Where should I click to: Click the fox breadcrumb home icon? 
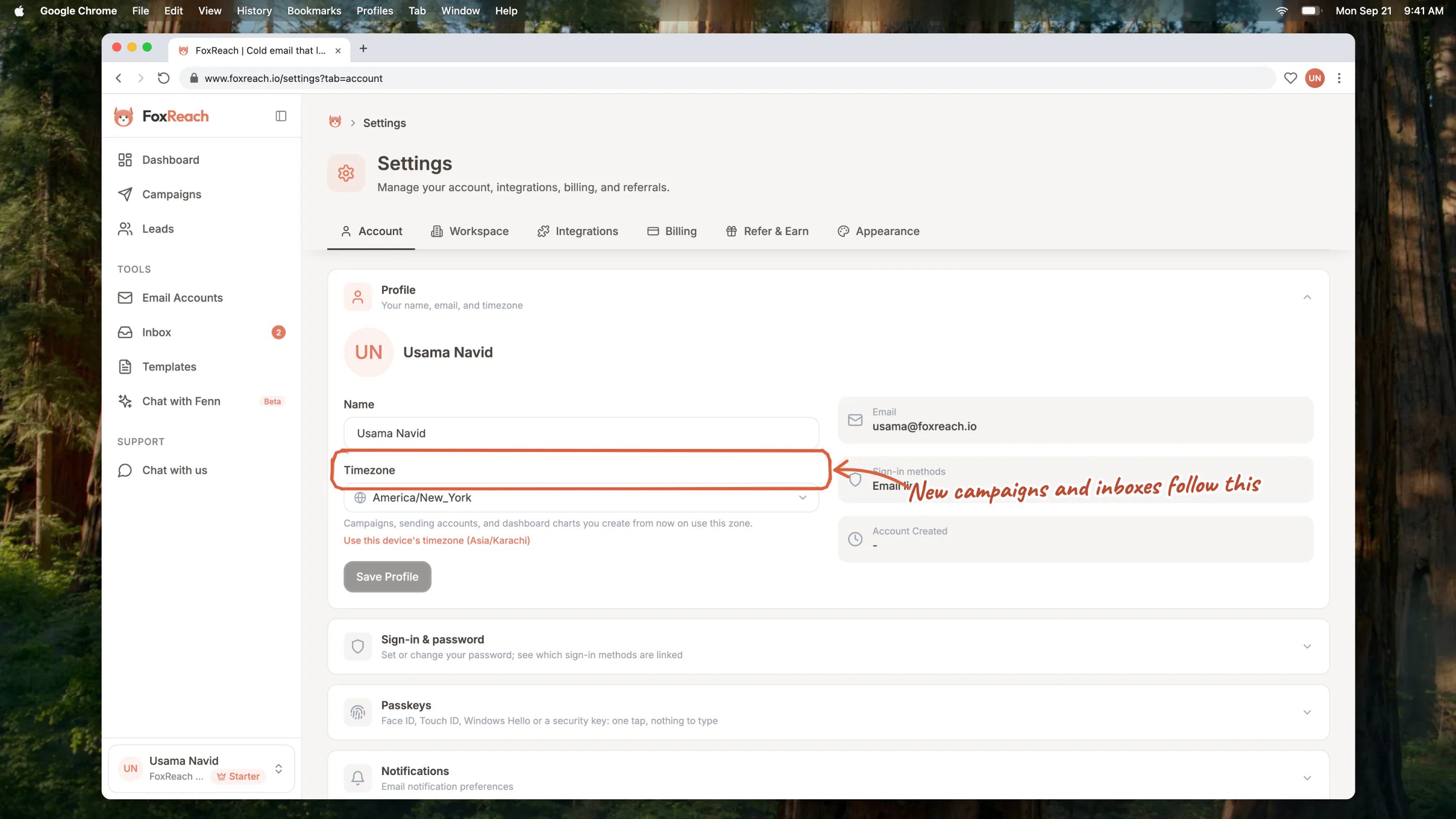[x=335, y=122]
